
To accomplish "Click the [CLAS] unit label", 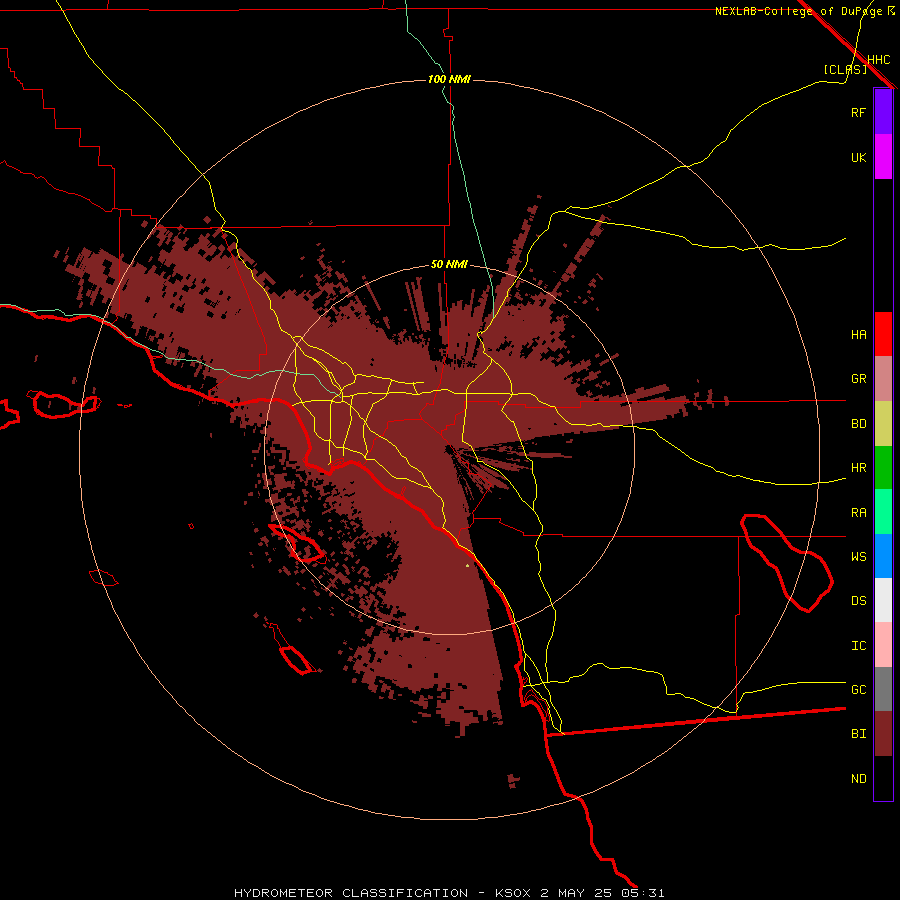I will click(x=845, y=69).
